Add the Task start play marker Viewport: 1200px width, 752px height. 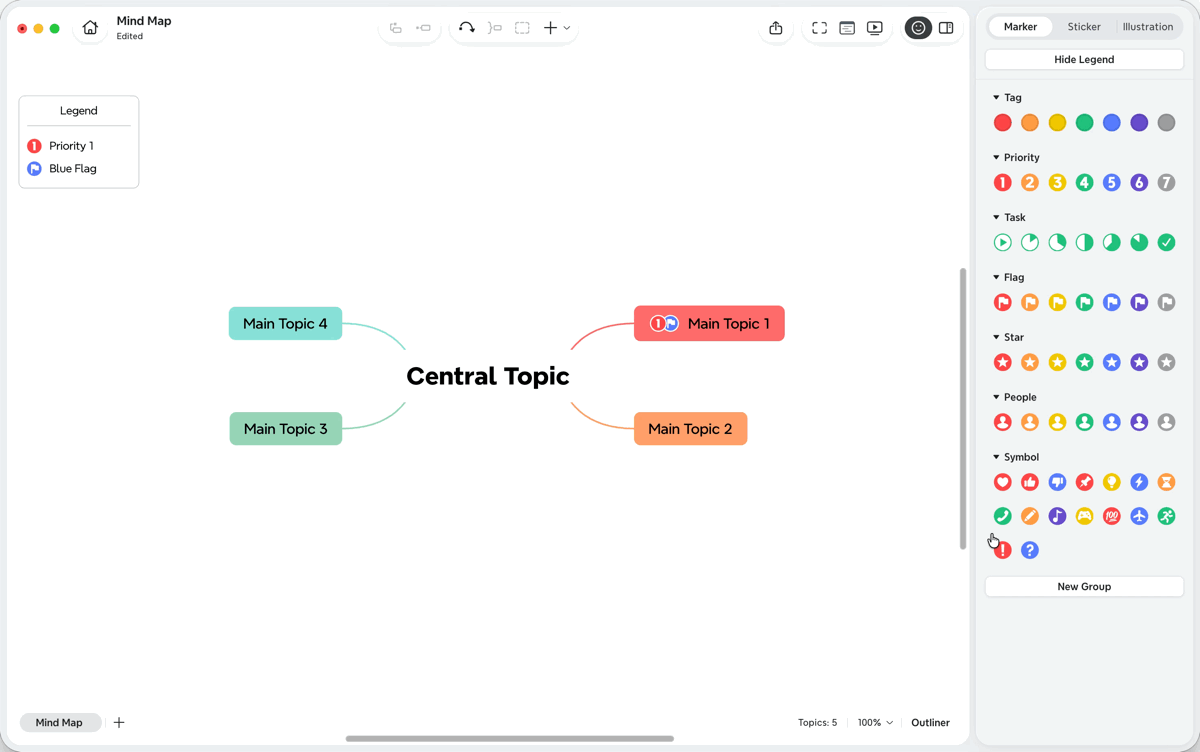(x=1002, y=242)
